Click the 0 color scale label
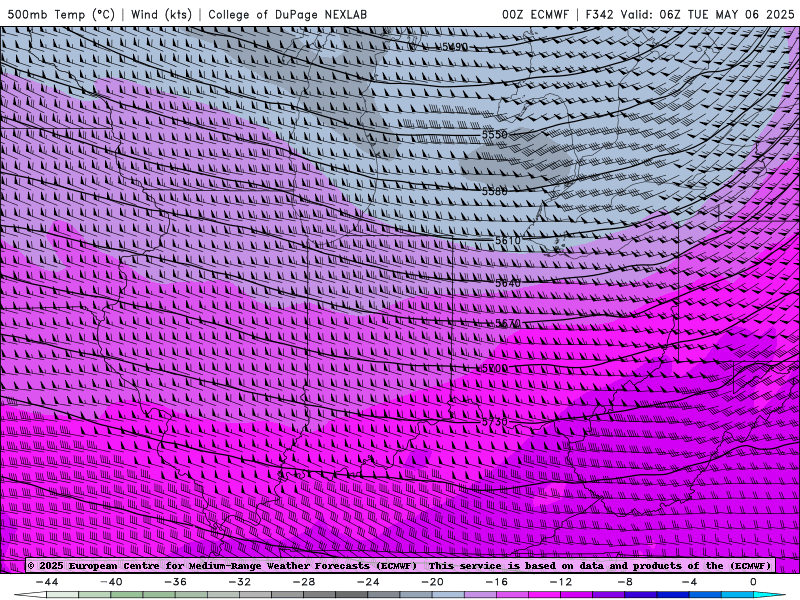Viewport: 800px width, 600px height. point(753,582)
